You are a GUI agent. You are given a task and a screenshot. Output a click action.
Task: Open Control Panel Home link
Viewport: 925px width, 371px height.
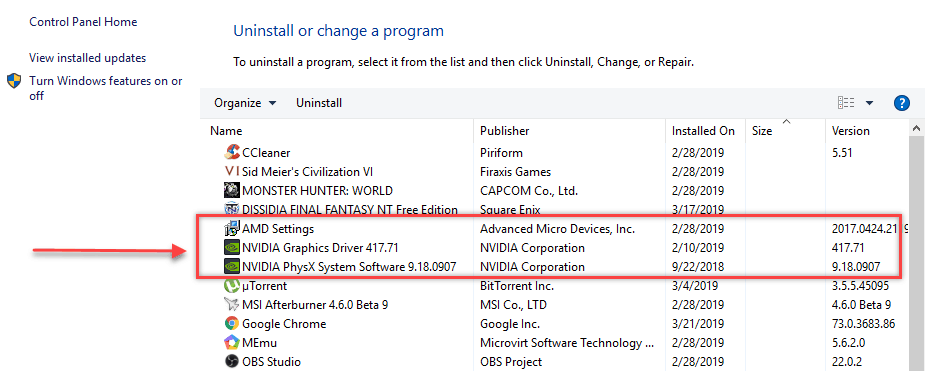(83, 22)
